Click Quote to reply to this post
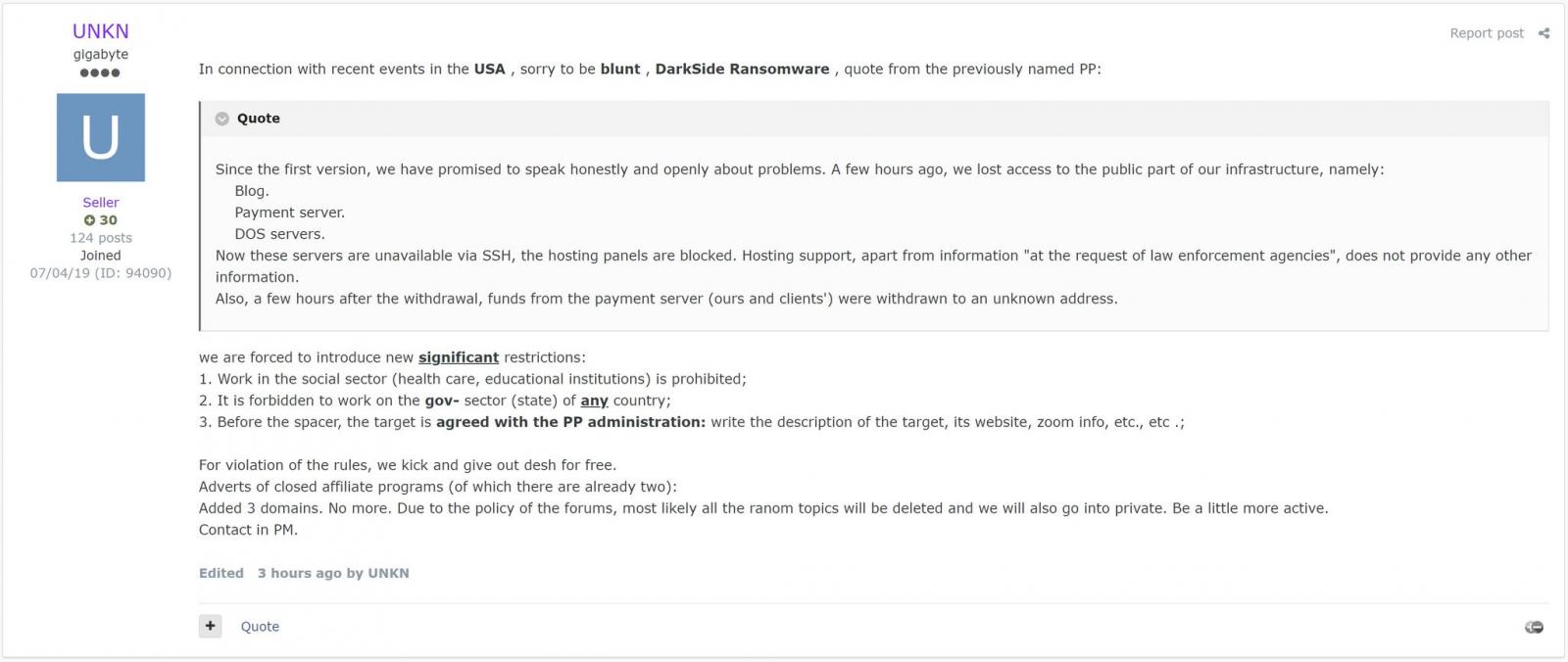 (x=260, y=626)
